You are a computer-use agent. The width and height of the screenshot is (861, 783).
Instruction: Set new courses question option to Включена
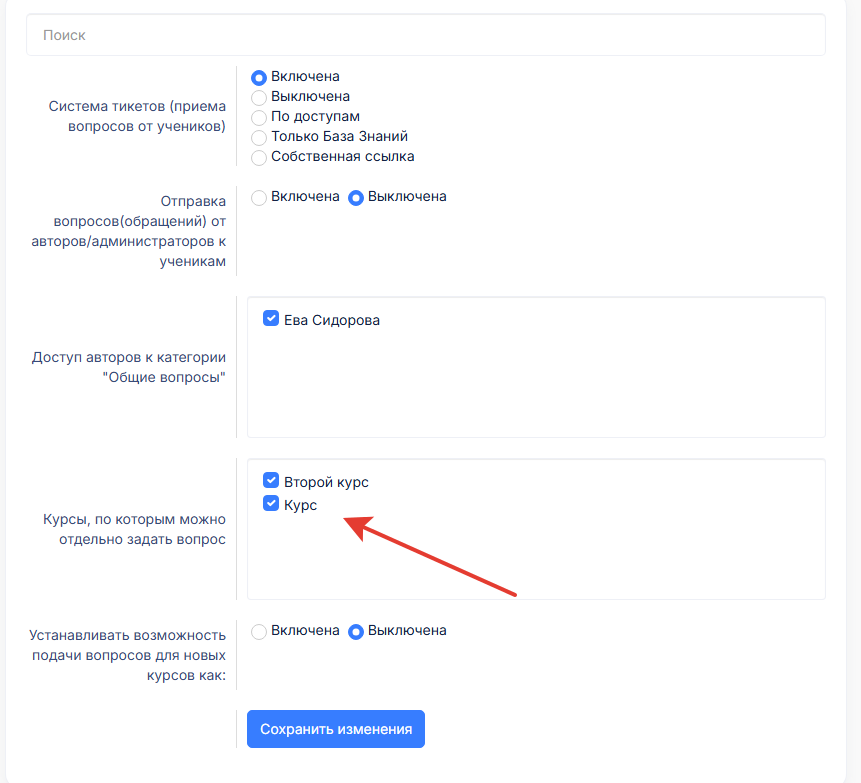click(259, 631)
